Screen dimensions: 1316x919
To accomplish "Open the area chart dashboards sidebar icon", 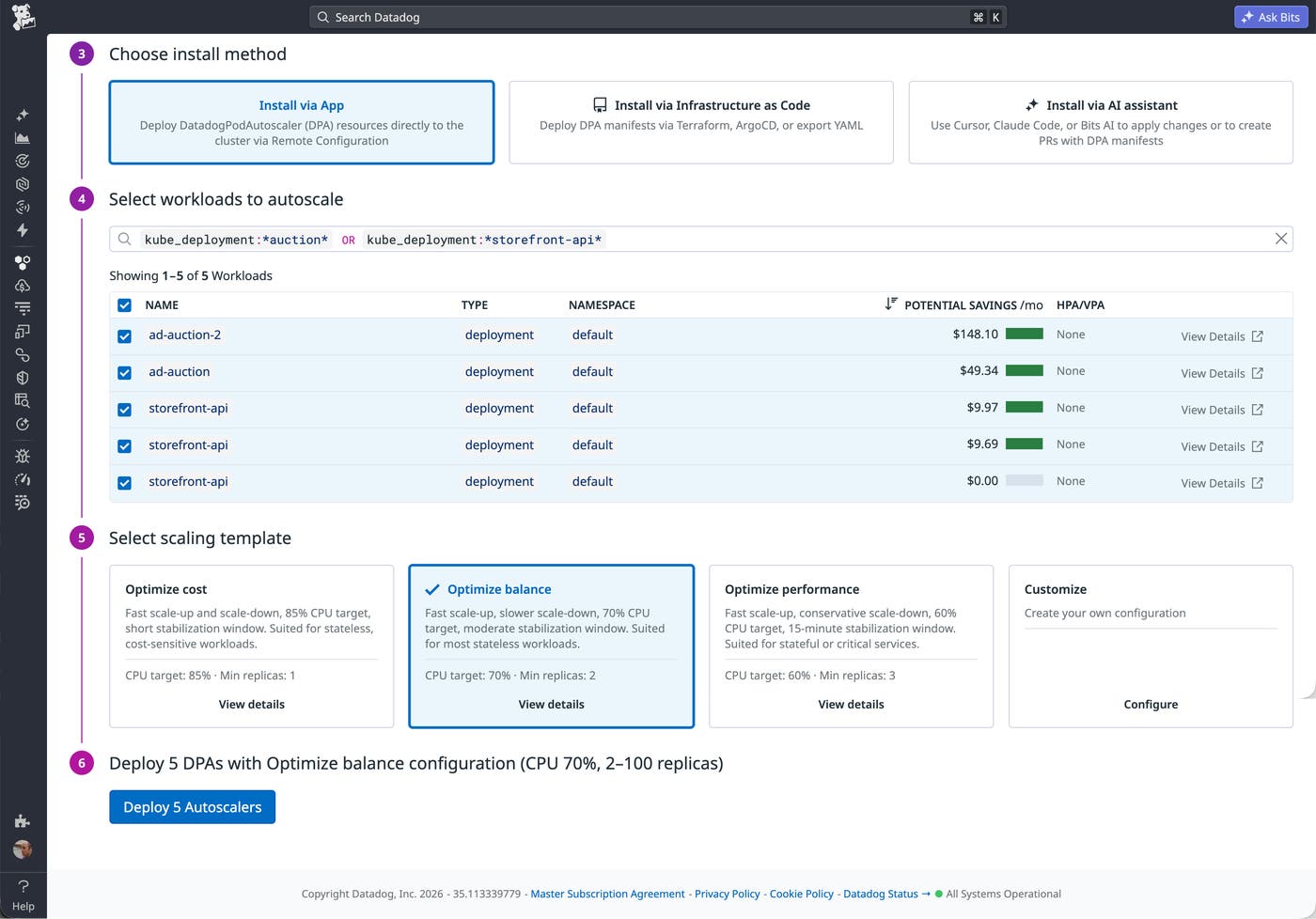I will (x=23, y=138).
